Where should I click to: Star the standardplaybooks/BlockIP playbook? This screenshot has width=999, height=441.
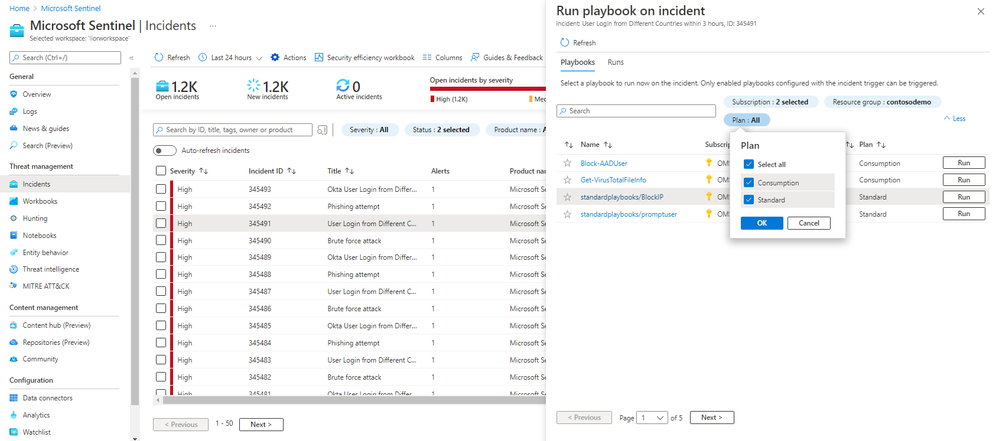(567, 198)
